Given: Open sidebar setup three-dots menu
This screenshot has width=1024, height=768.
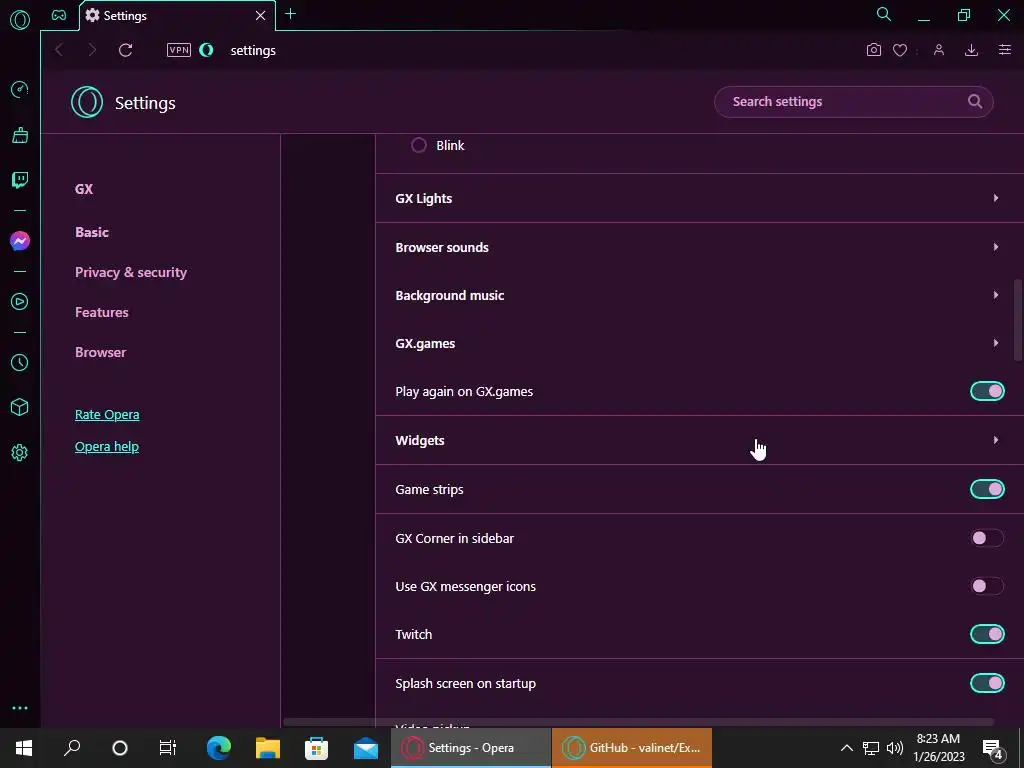Looking at the screenshot, I should (20, 708).
